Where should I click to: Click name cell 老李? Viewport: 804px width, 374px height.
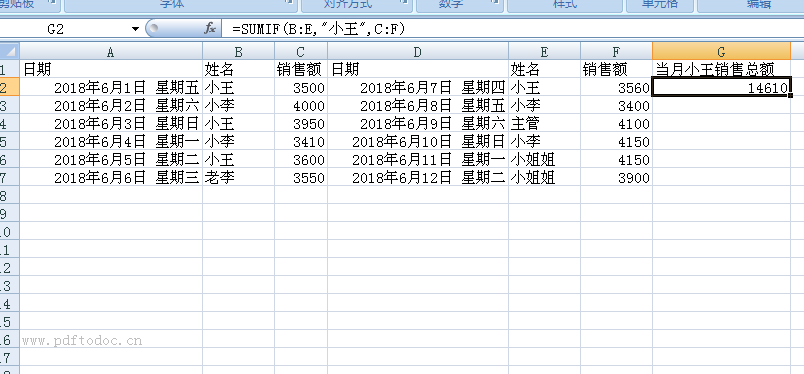pos(238,178)
